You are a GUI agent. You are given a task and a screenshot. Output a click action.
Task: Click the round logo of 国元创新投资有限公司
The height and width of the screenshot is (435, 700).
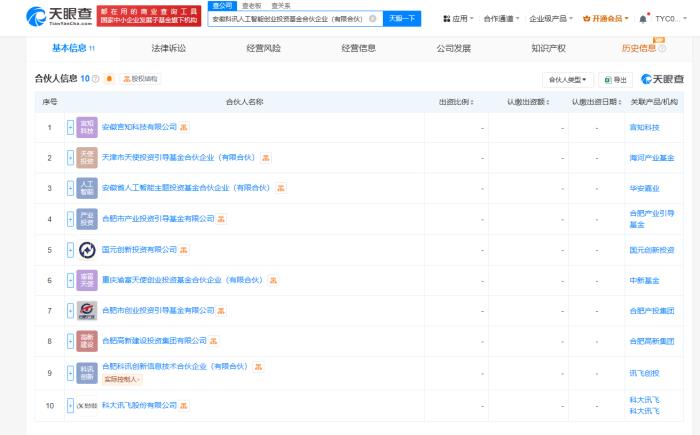pos(87,250)
